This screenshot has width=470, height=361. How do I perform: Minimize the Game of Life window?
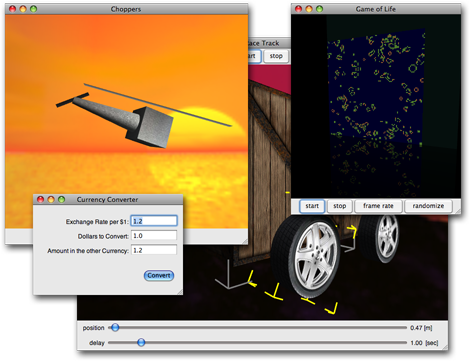pyautogui.click(x=309, y=9)
